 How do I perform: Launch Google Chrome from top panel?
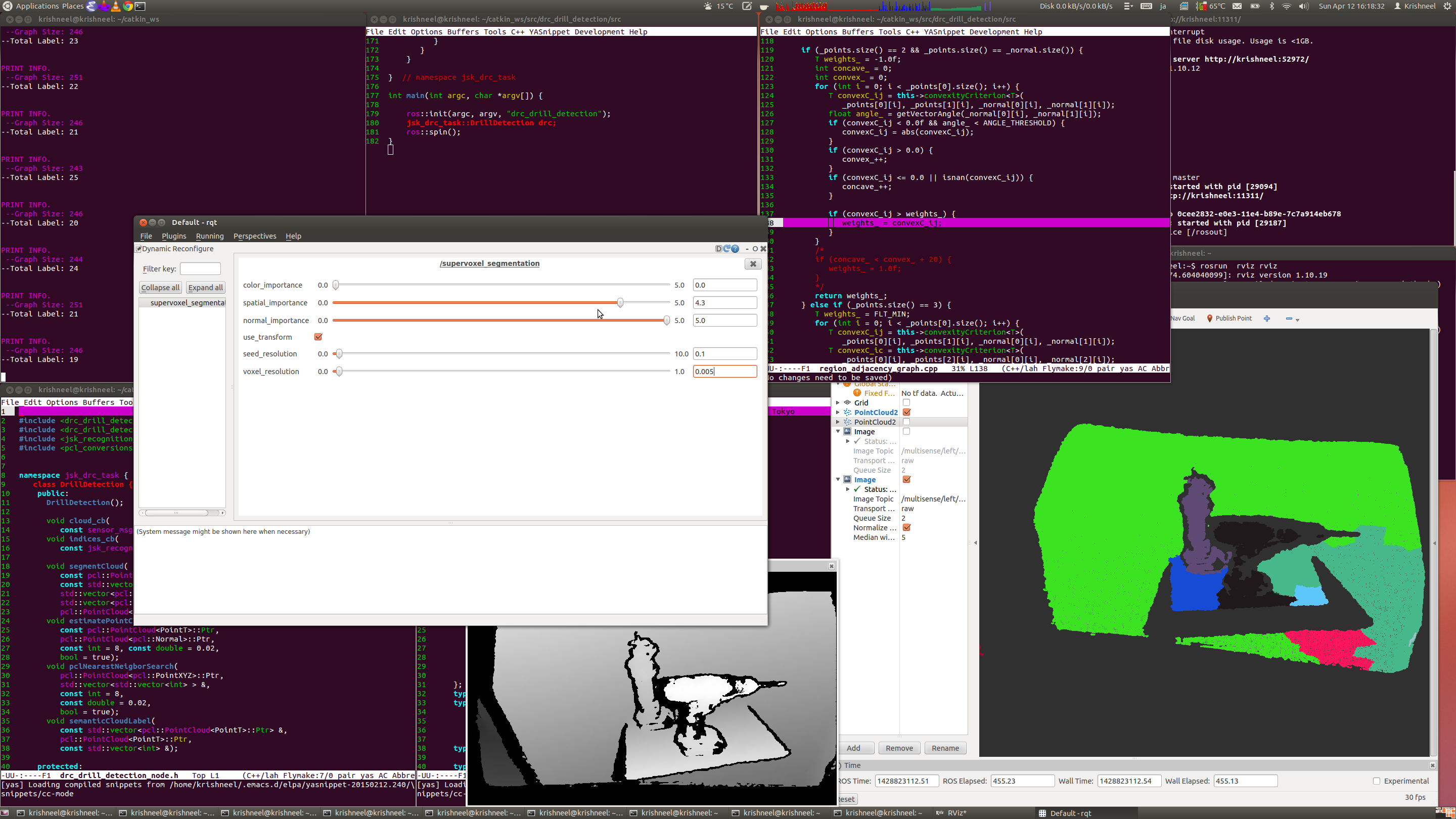(128, 6)
